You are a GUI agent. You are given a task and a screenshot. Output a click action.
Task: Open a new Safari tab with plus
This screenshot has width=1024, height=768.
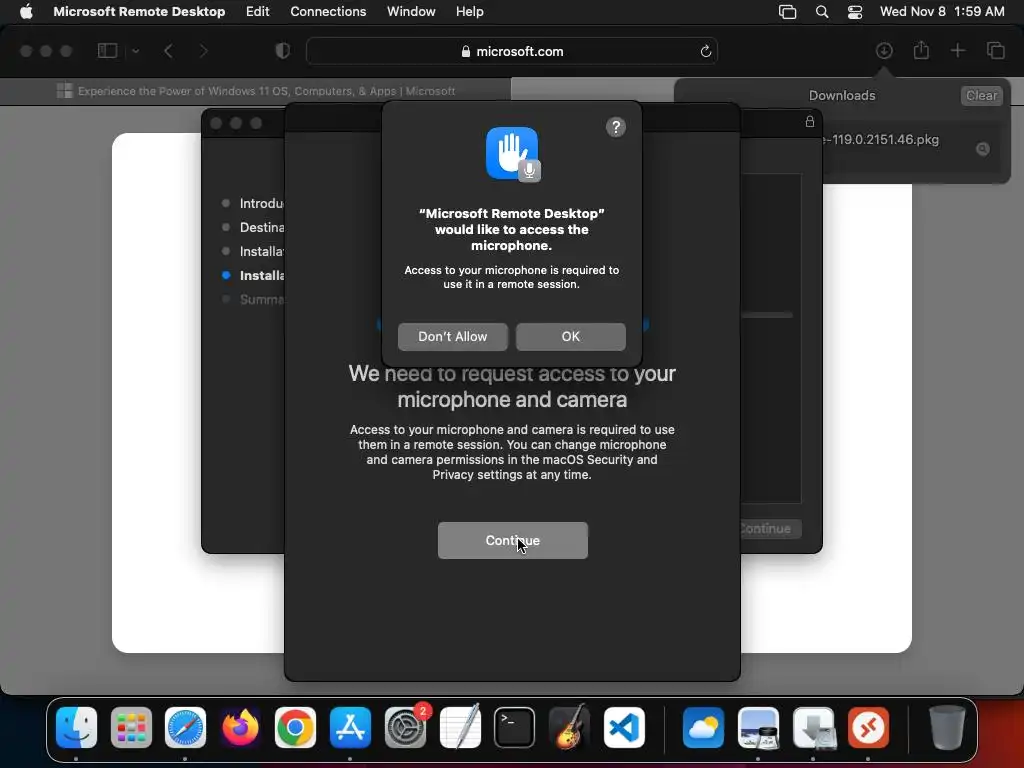coord(957,50)
